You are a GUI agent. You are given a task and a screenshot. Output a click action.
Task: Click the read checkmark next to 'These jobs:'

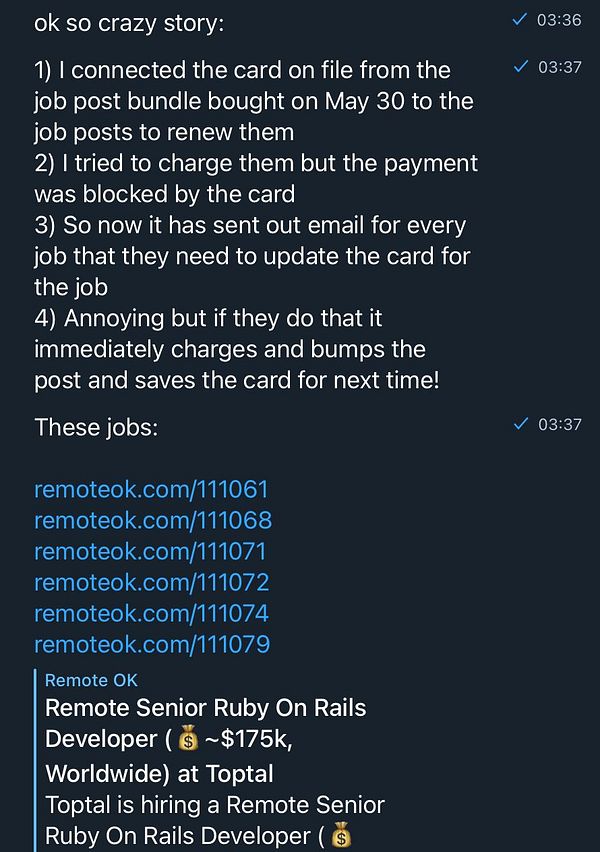519,424
